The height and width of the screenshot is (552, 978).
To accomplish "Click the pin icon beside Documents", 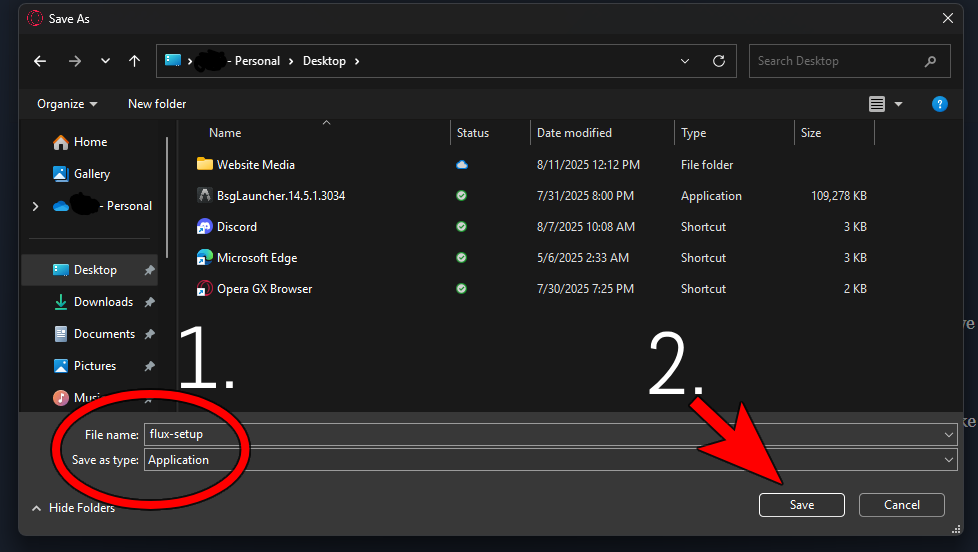I will [150, 334].
